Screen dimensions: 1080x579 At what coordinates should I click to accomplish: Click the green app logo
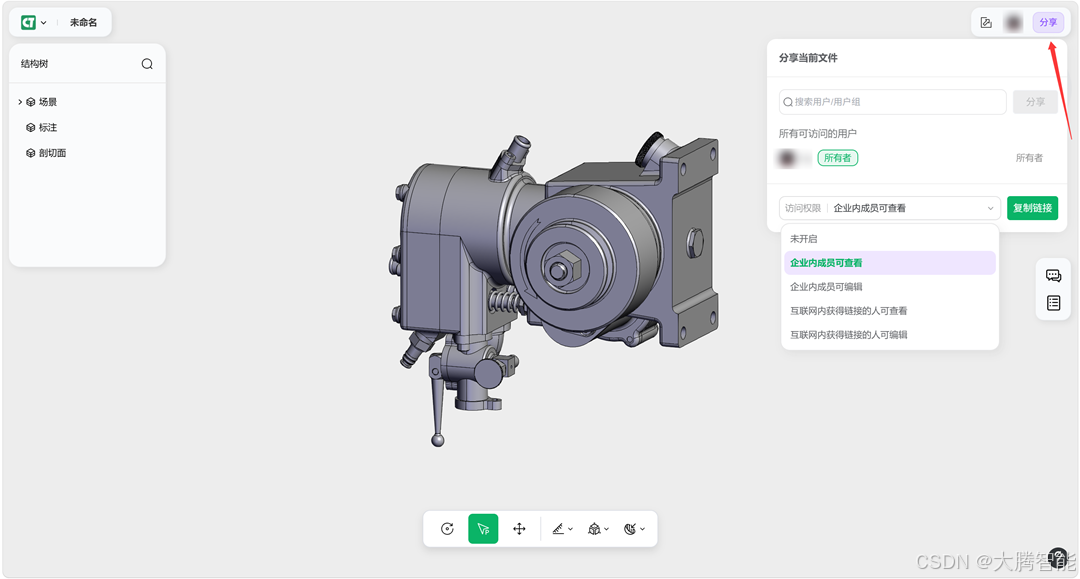pyautogui.click(x=28, y=23)
